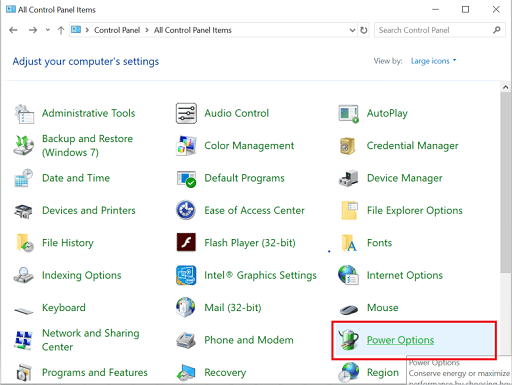Open the Internet Options globe icon

pyautogui.click(x=348, y=275)
